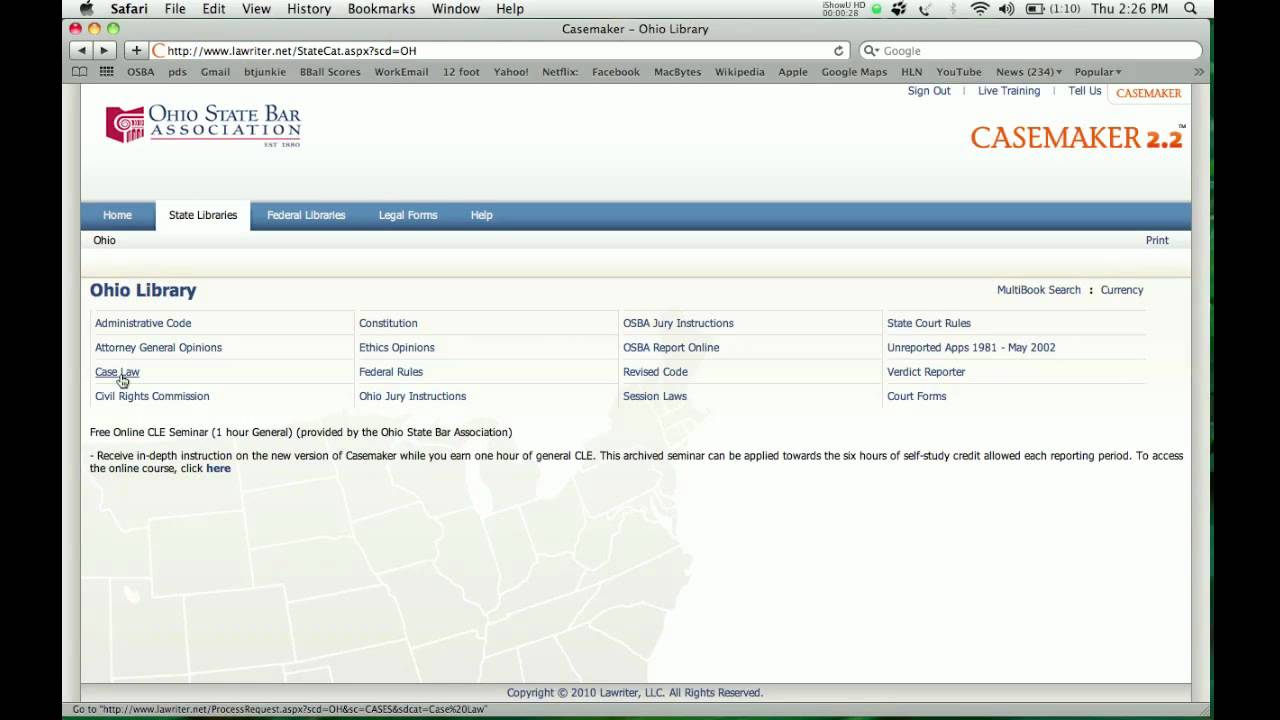Open Civil Rights Commission link

[x=152, y=396]
